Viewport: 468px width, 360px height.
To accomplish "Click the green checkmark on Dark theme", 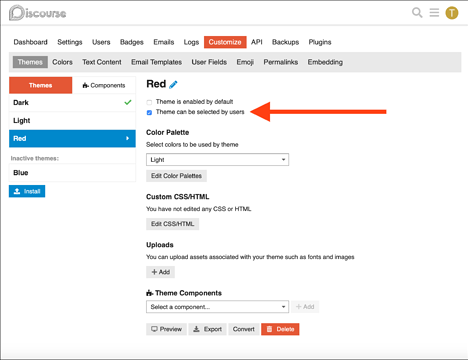I will point(128,102).
